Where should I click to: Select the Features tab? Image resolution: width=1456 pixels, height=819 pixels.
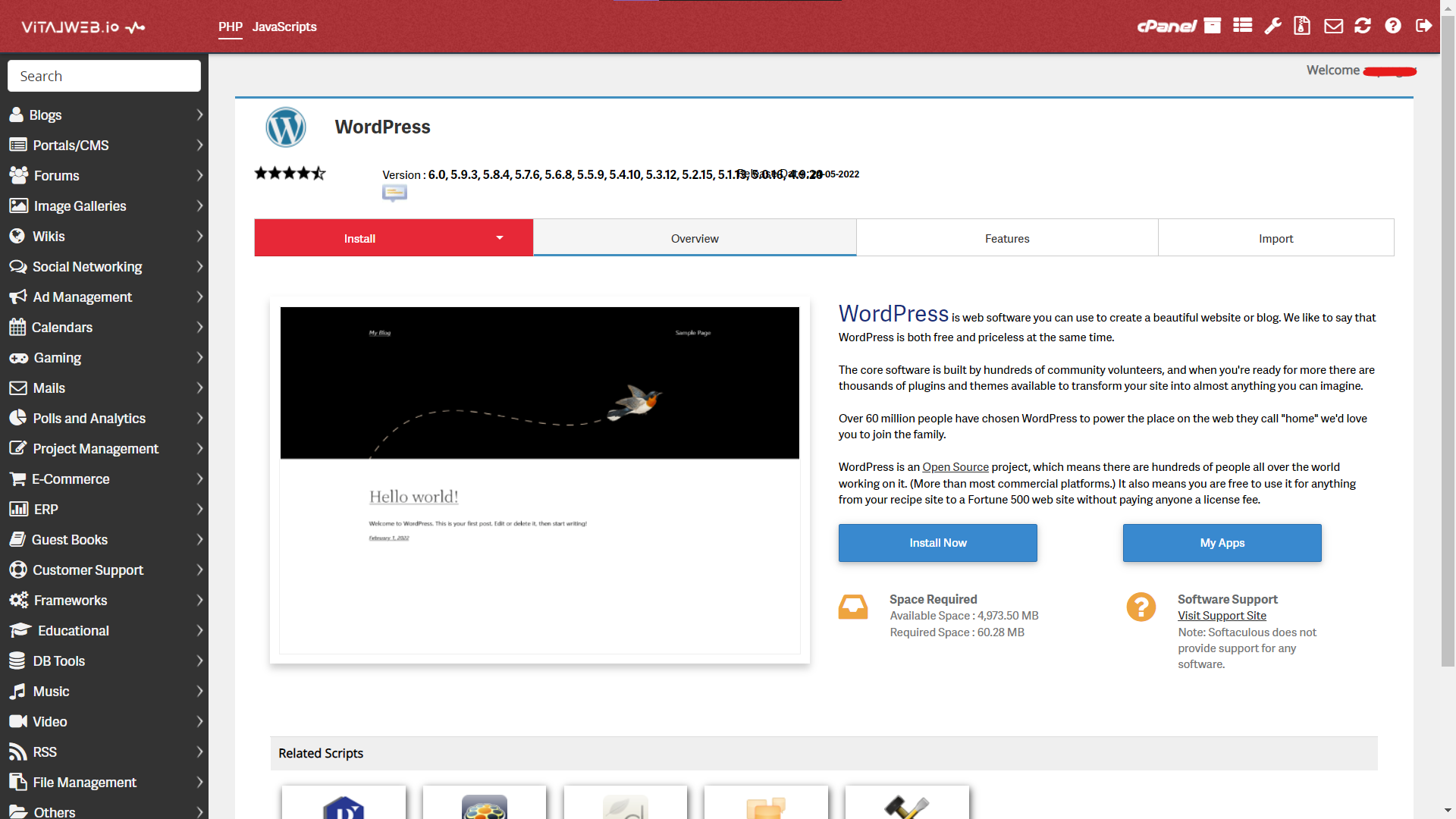click(x=1007, y=238)
